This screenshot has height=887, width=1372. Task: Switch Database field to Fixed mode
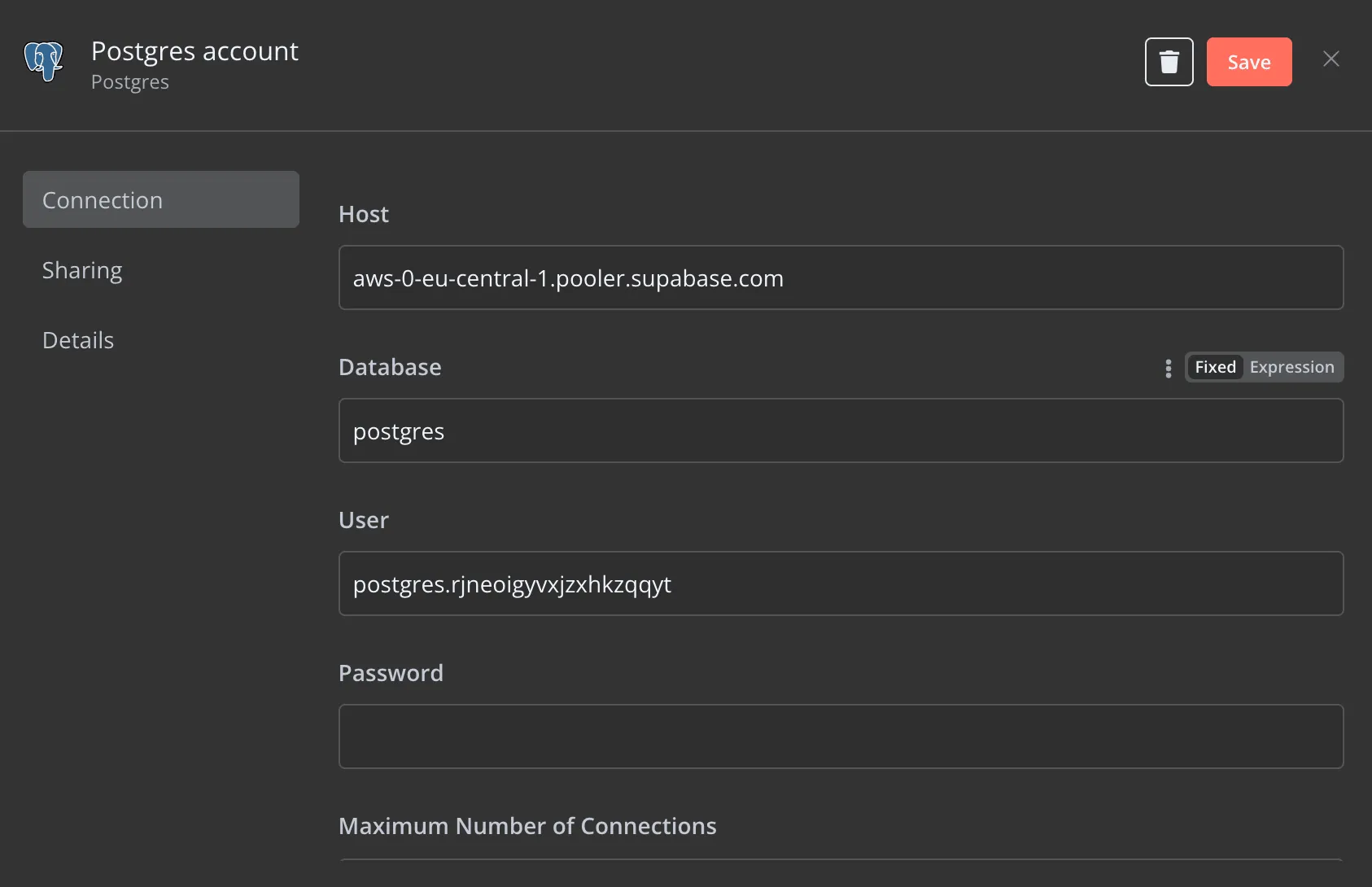tap(1214, 367)
